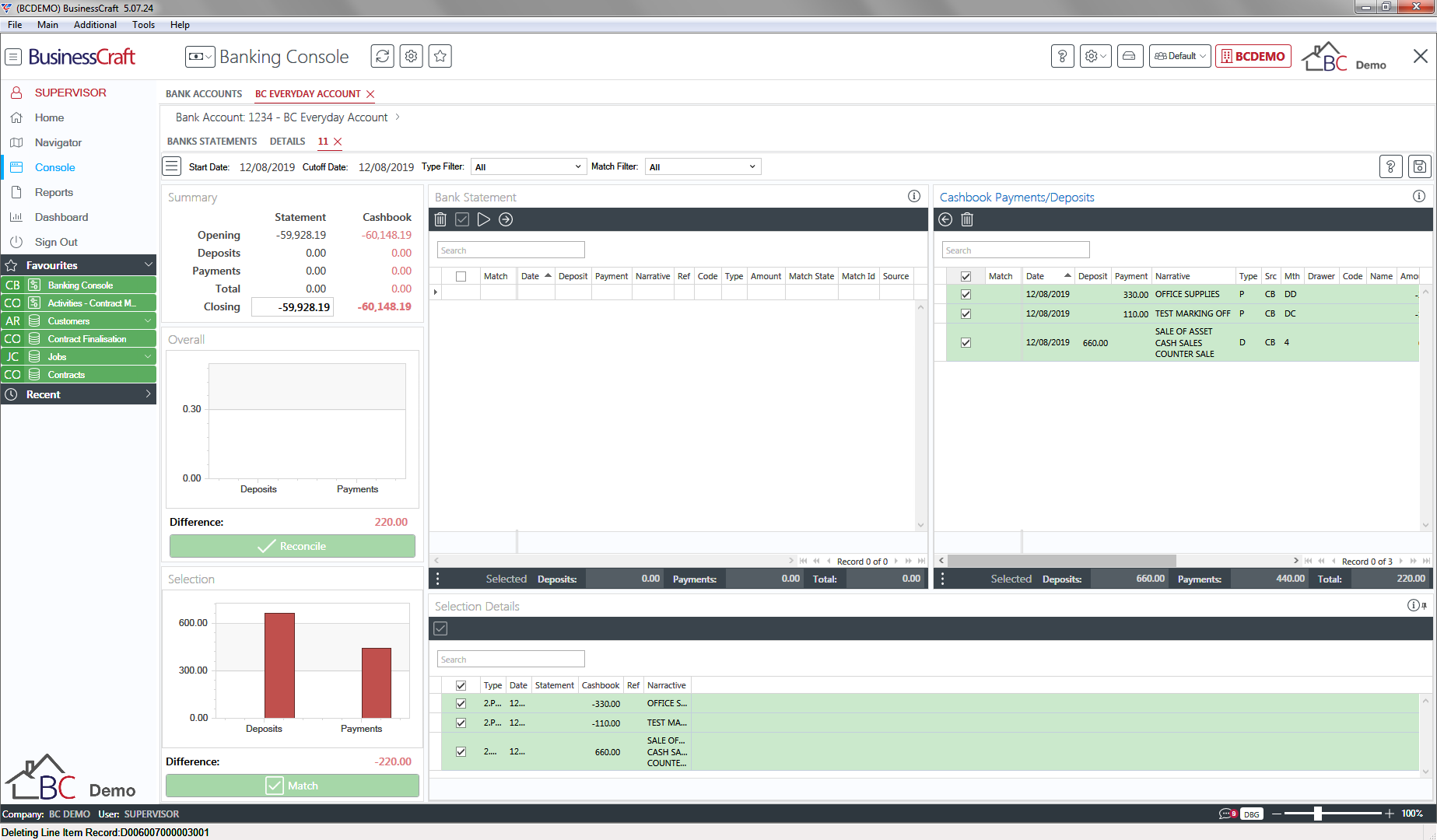Click the Cashbook search field

[1015, 250]
